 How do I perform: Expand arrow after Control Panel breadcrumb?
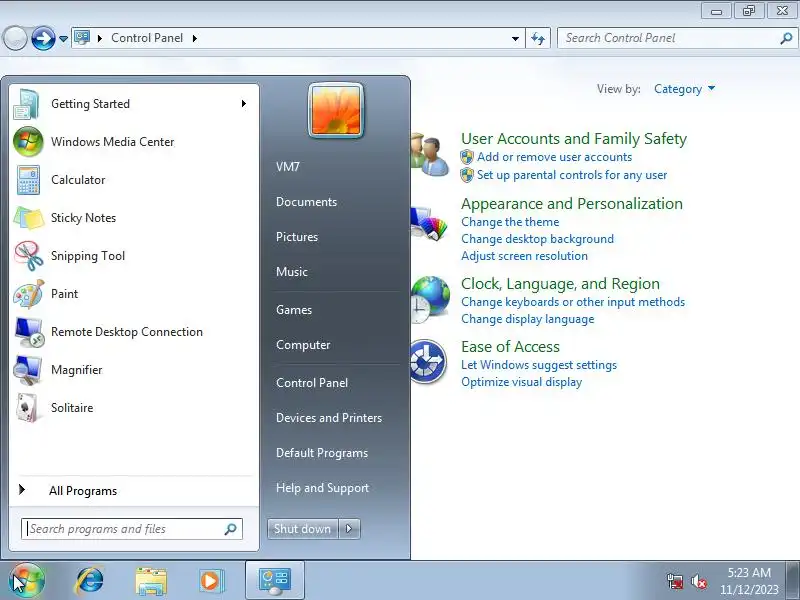(x=195, y=38)
